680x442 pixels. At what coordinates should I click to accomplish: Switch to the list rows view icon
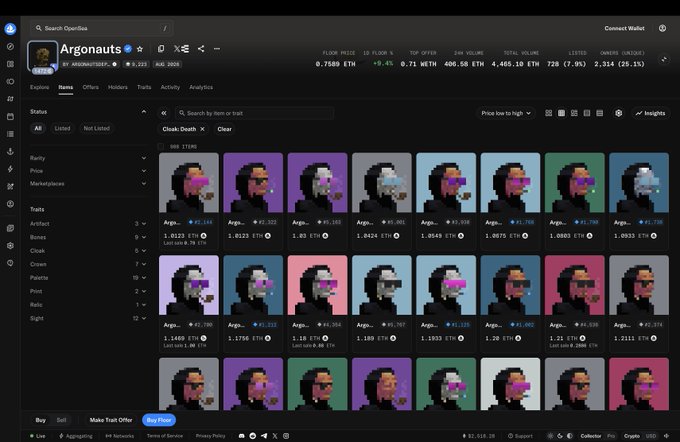(600, 113)
